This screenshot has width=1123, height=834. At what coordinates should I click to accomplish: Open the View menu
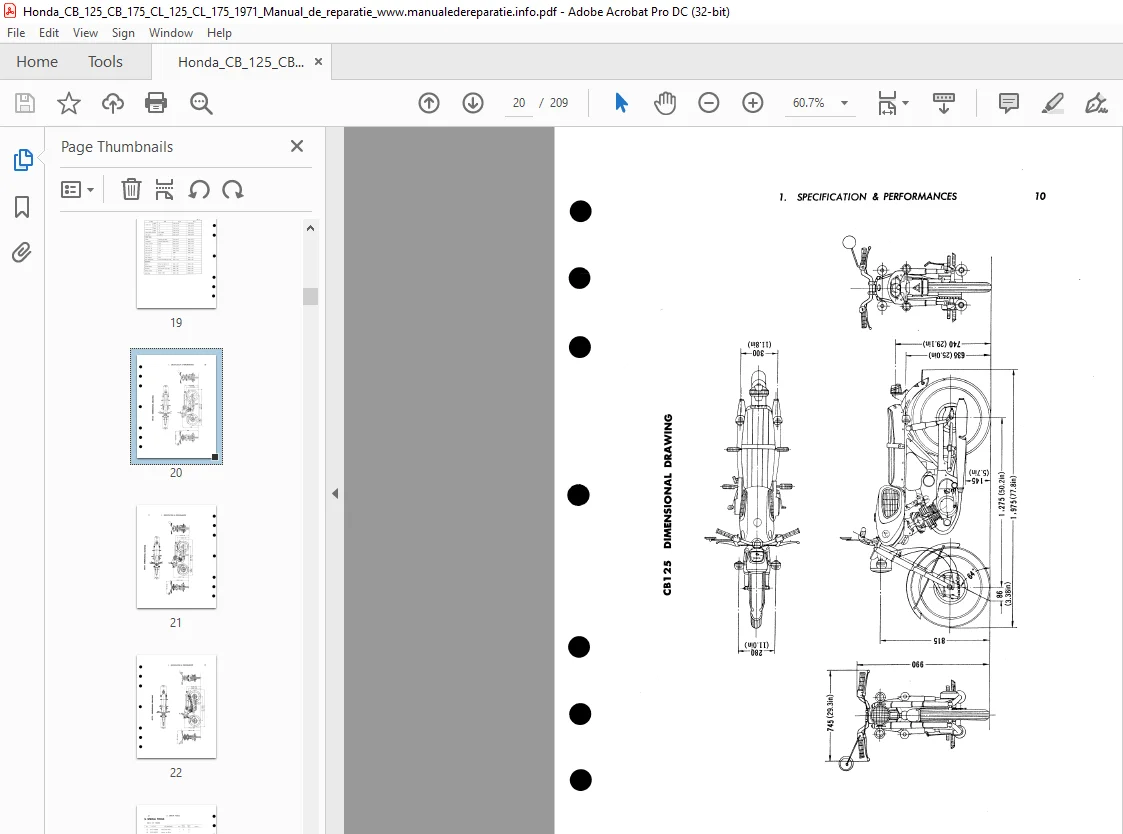(85, 33)
